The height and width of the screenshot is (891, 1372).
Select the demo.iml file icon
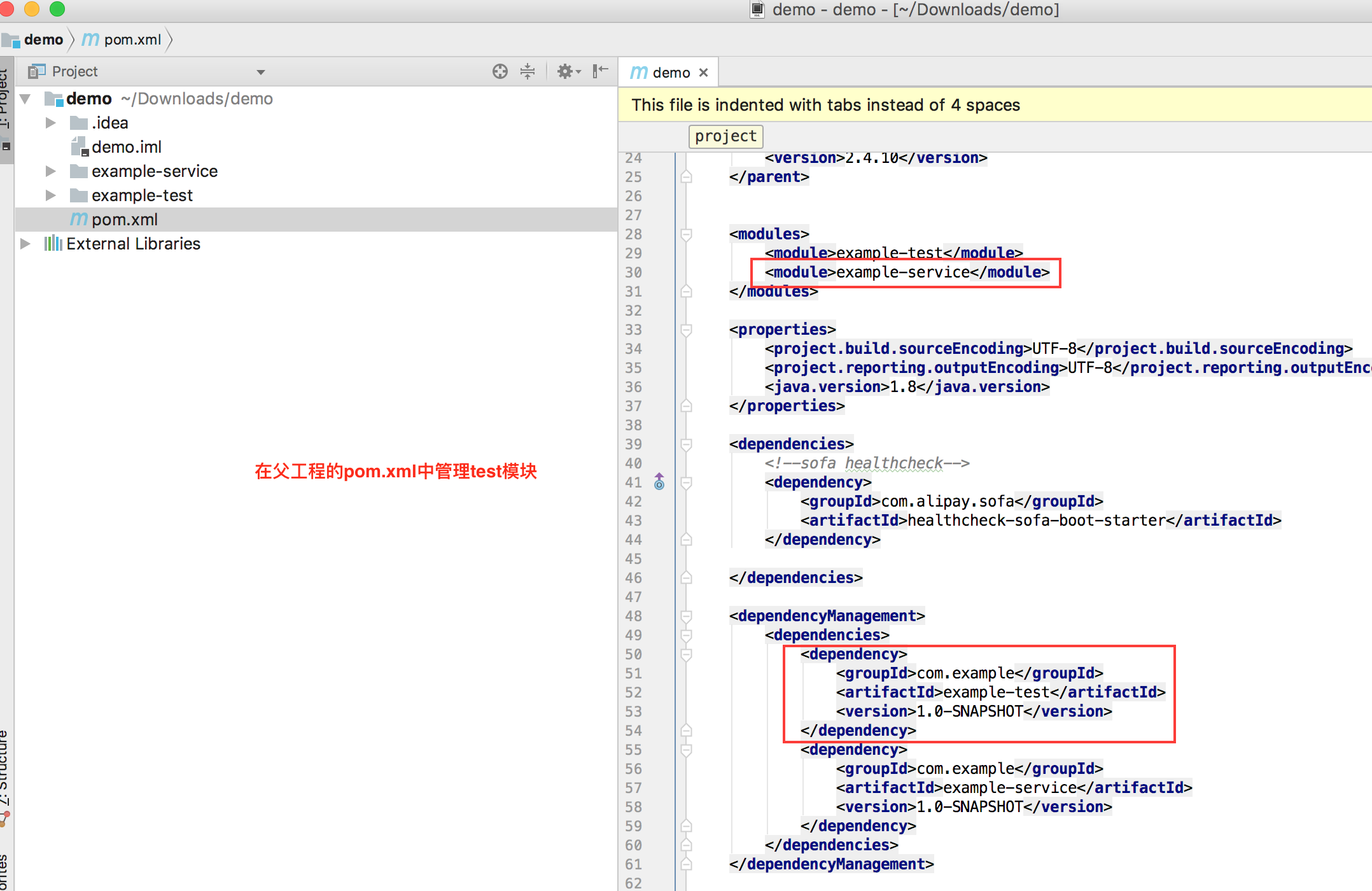coord(79,147)
